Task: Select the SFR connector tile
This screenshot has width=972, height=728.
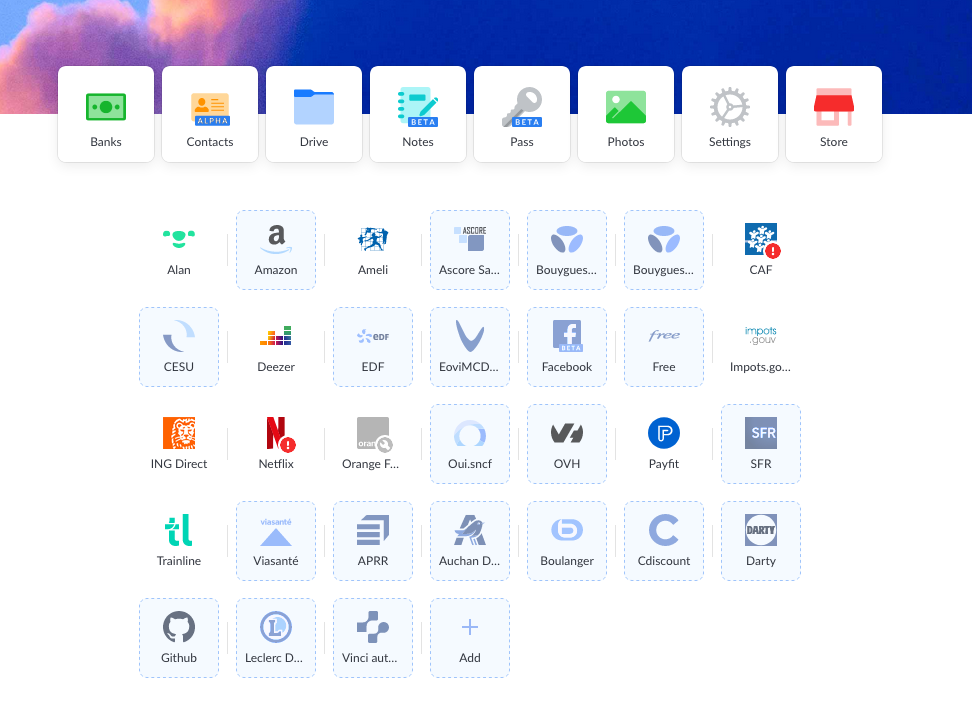Action: point(761,444)
